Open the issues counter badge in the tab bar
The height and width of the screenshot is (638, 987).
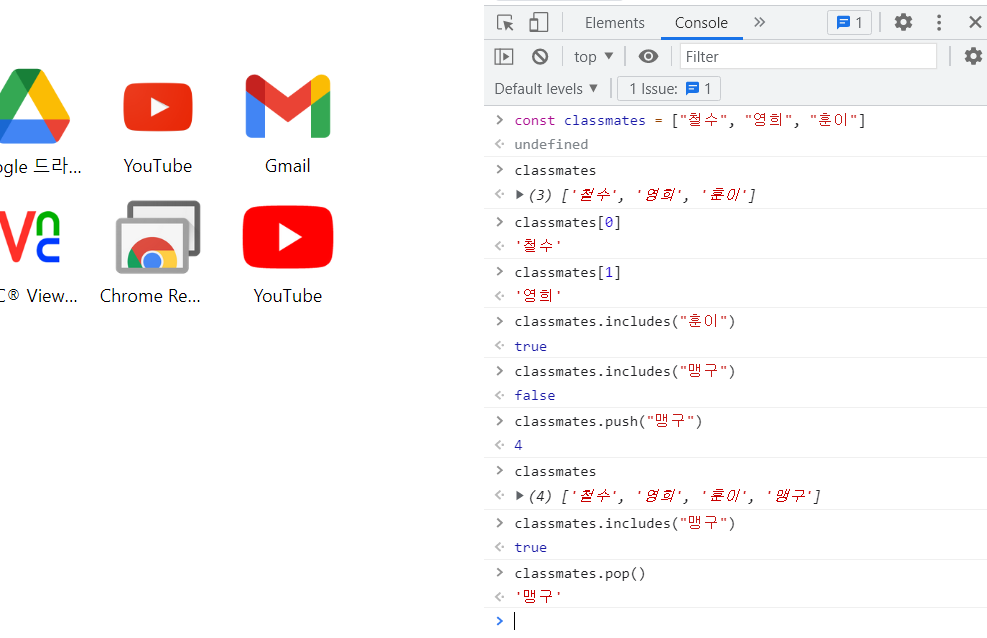(849, 23)
